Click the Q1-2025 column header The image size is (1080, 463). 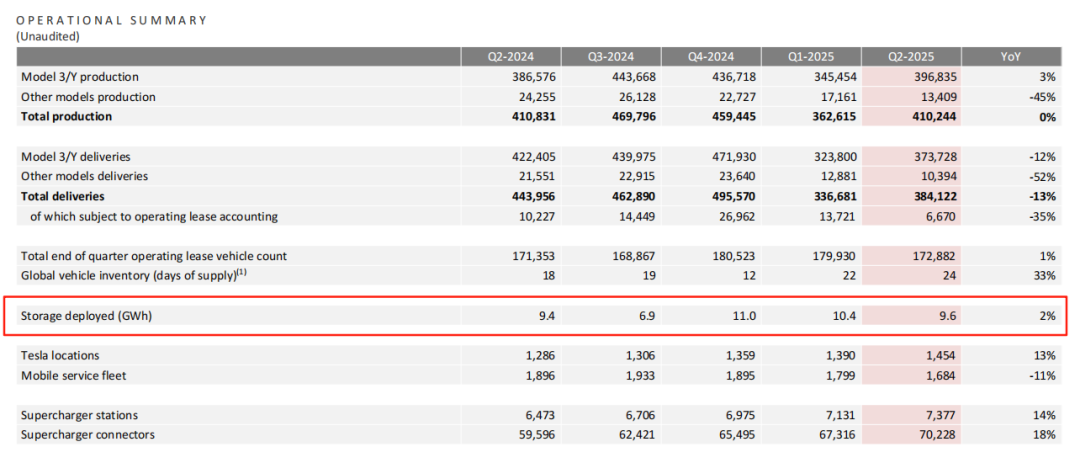click(x=810, y=57)
